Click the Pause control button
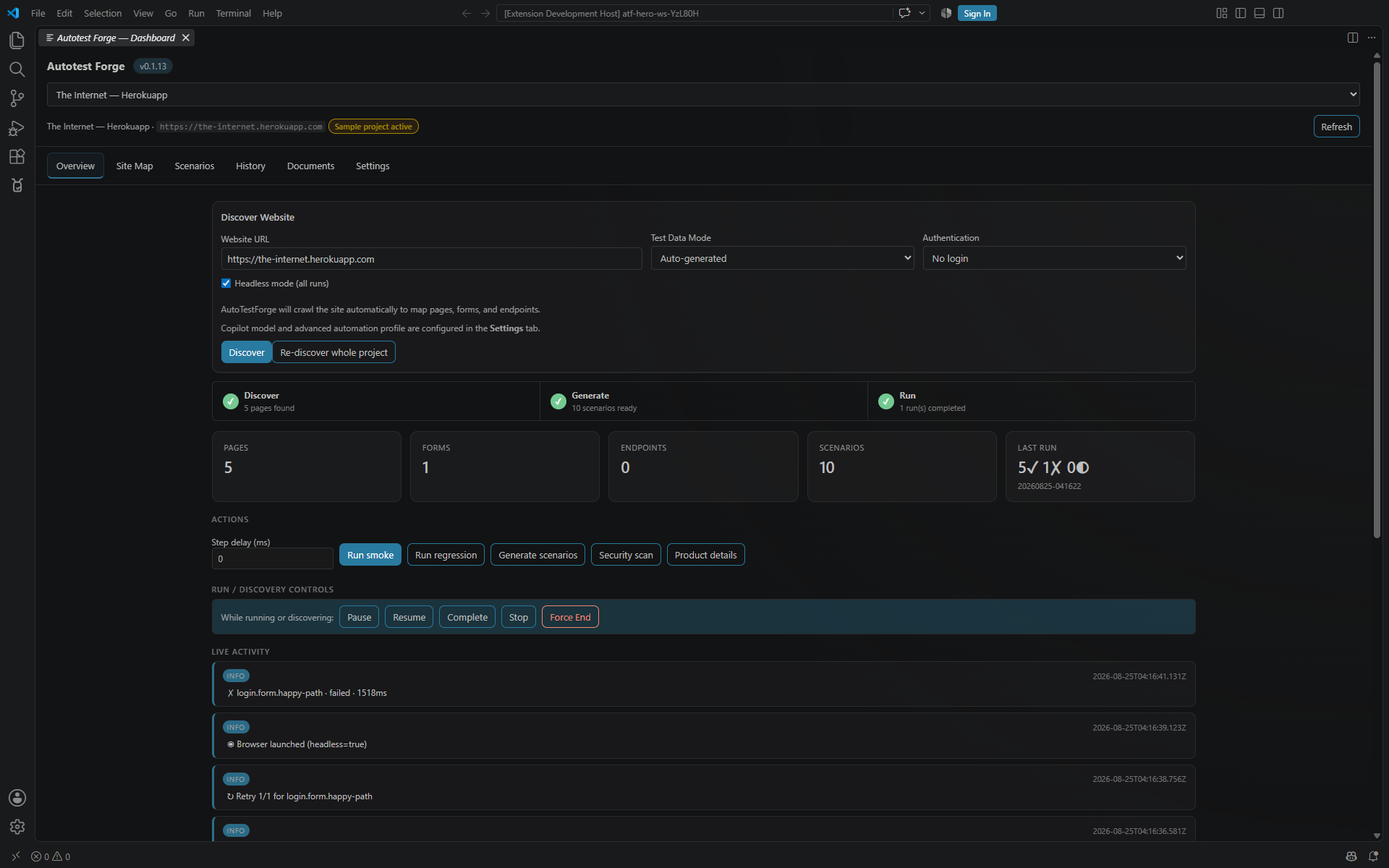1389x868 pixels. 359,617
